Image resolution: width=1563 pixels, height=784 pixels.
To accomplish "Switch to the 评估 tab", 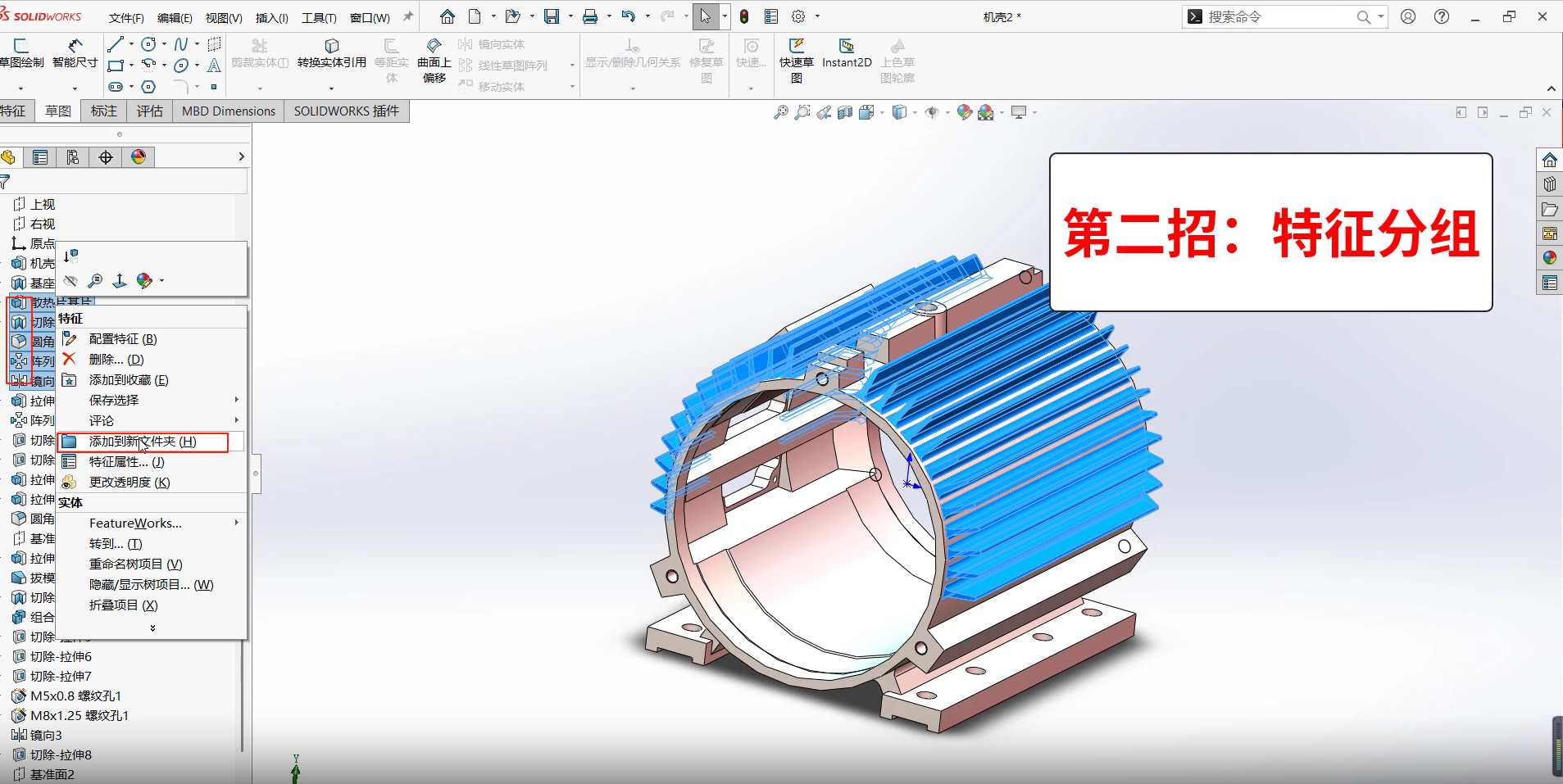I will pos(149,111).
